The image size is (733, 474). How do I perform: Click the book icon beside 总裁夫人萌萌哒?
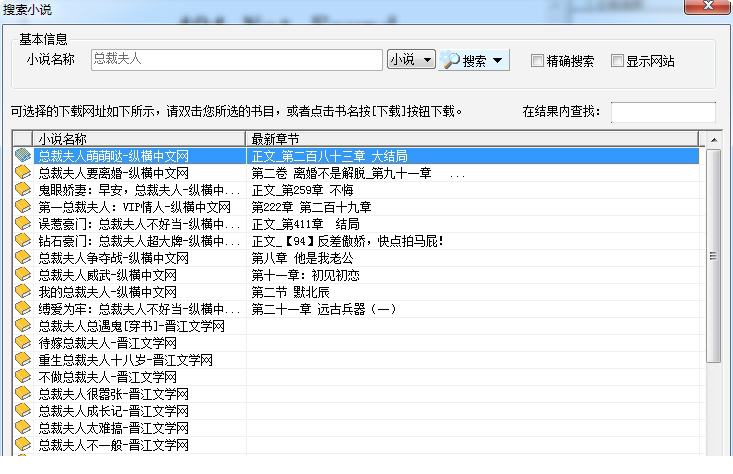[x=22, y=155]
